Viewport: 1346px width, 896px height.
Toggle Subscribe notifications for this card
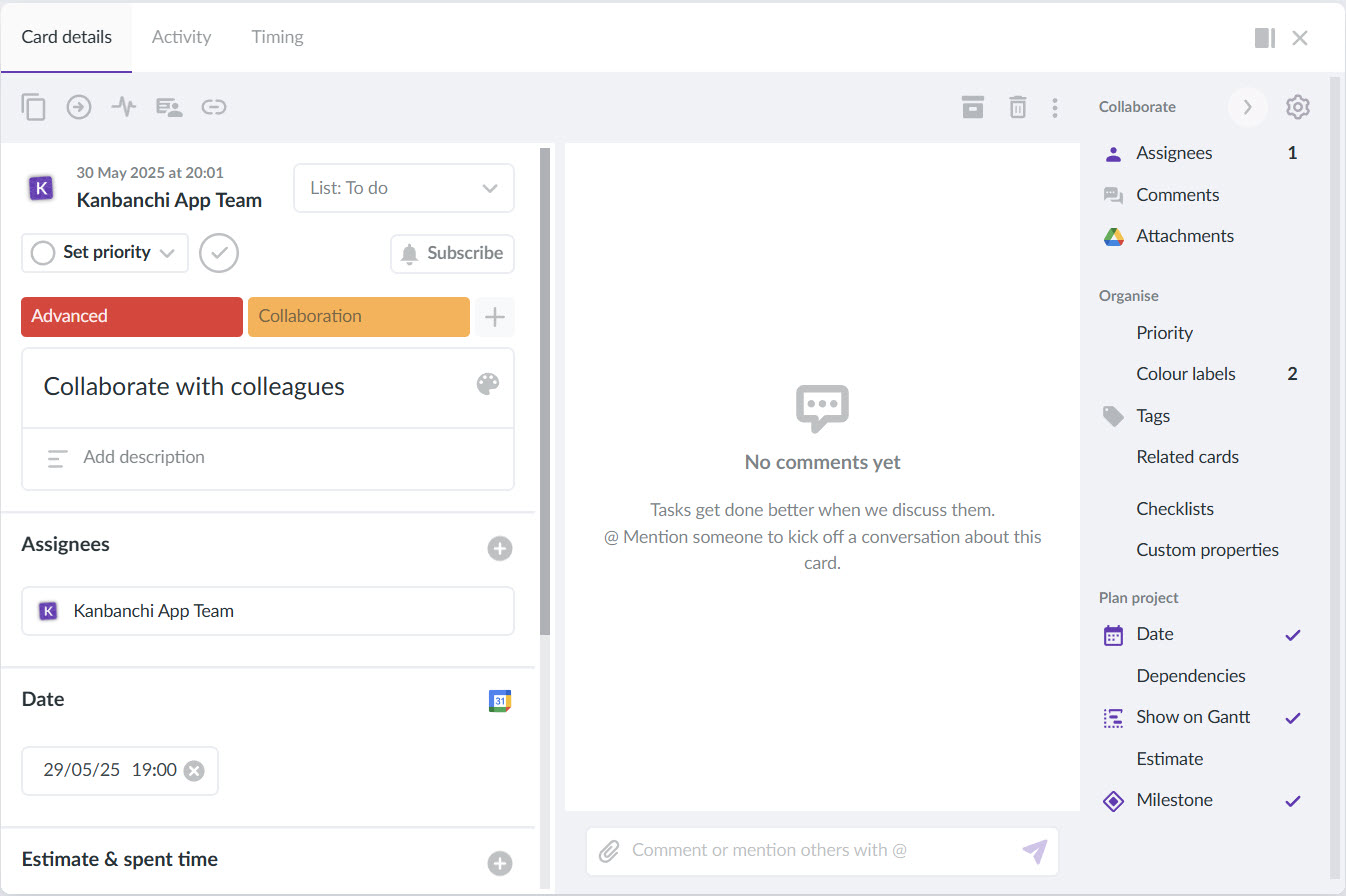(452, 253)
